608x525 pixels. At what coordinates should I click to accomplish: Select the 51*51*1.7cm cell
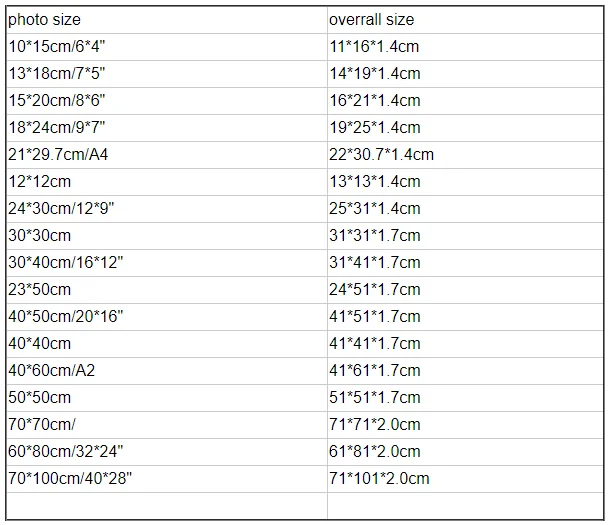click(374, 398)
